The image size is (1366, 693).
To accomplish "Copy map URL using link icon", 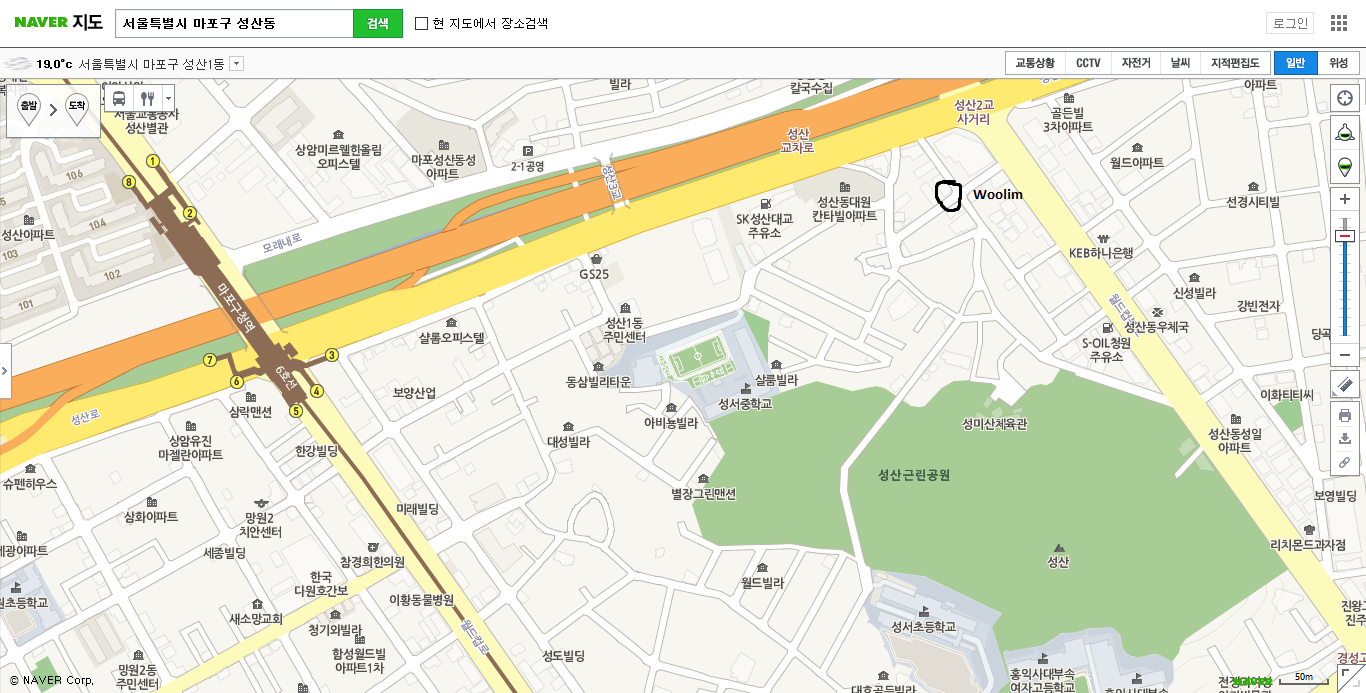I will (x=1345, y=462).
